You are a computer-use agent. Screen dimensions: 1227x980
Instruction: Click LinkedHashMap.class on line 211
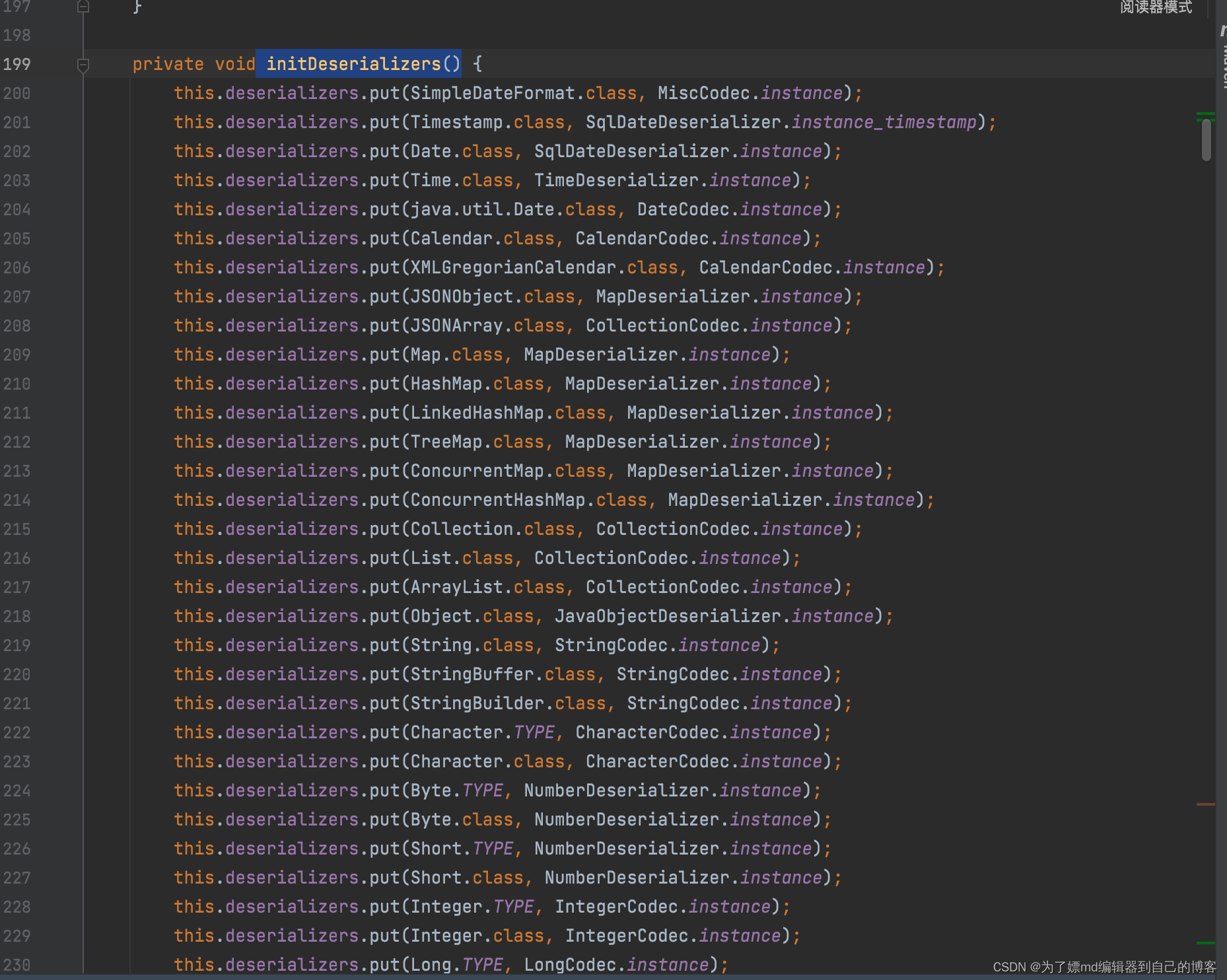[508, 413]
